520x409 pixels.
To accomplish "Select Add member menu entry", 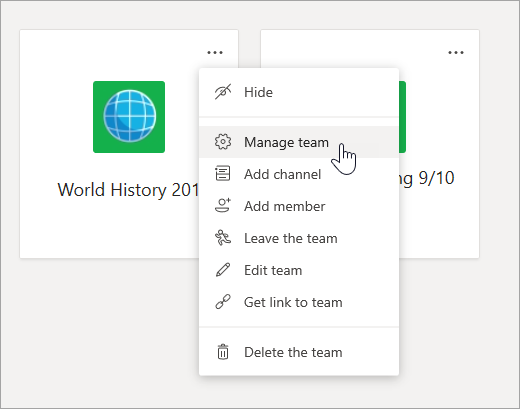I will [x=299, y=206].
